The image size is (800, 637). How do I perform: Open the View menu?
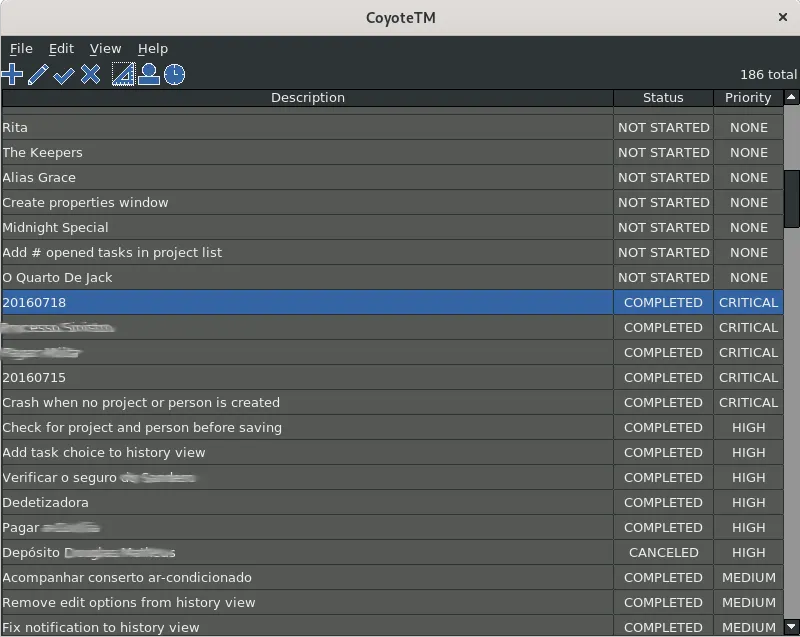click(x=105, y=48)
